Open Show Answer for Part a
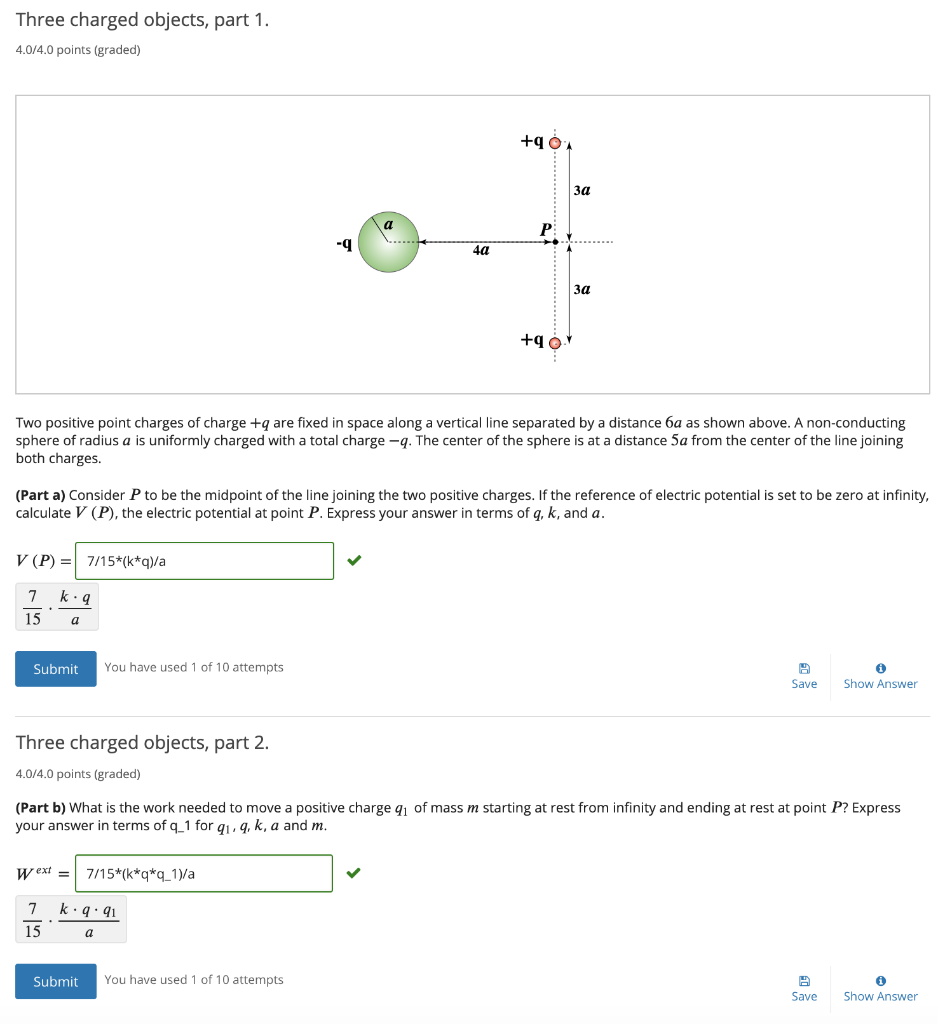 coord(880,684)
